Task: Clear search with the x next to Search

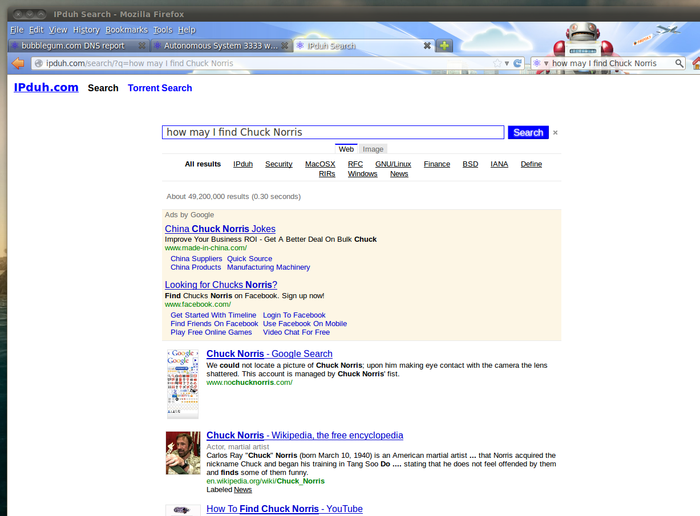Action: 555,133
